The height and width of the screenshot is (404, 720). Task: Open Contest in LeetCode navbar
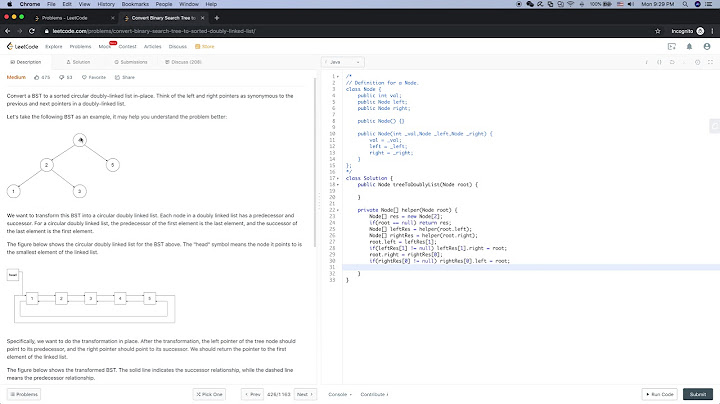coord(127,46)
